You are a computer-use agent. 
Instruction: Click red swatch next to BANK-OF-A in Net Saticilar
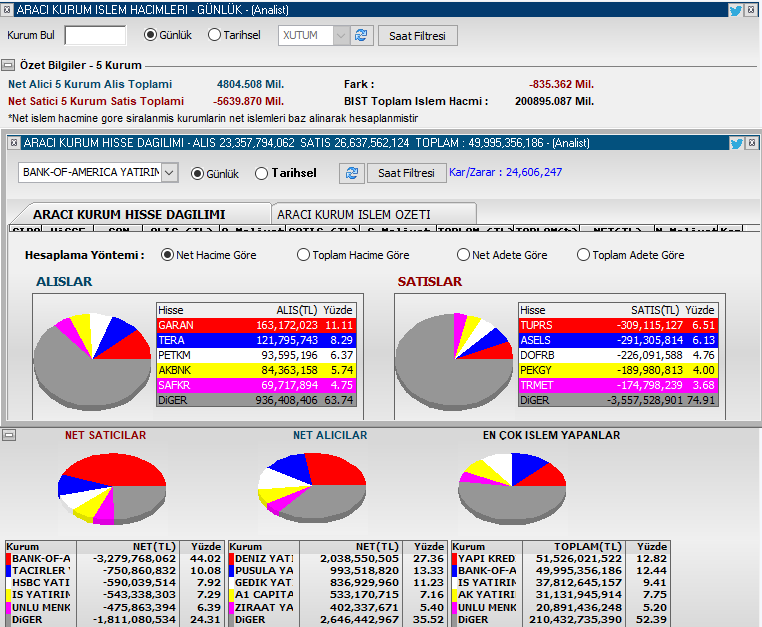tap(8, 558)
